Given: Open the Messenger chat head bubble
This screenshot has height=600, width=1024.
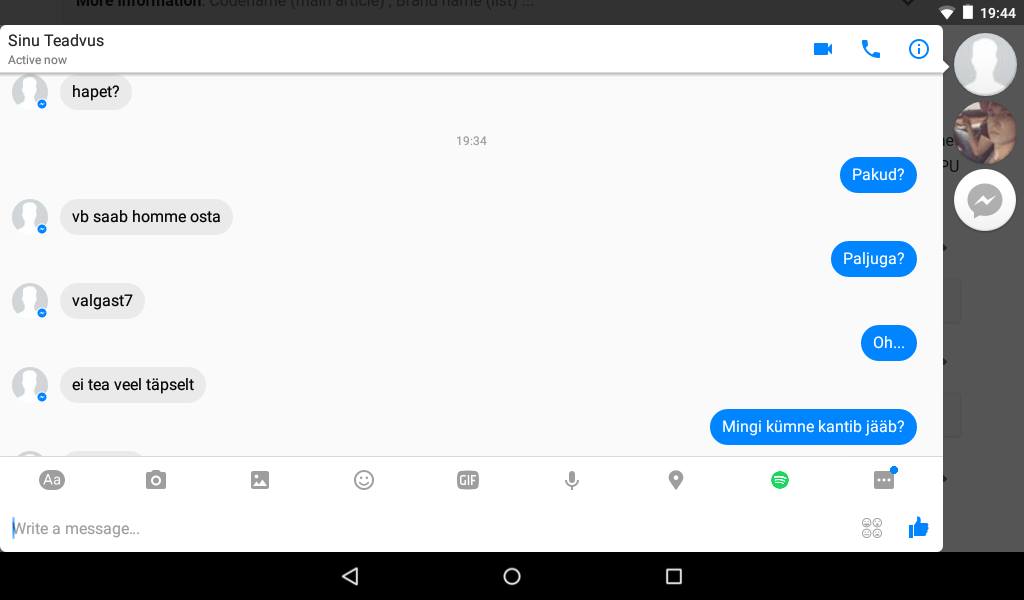Looking at the screenshot, I should tap(985, 200).
